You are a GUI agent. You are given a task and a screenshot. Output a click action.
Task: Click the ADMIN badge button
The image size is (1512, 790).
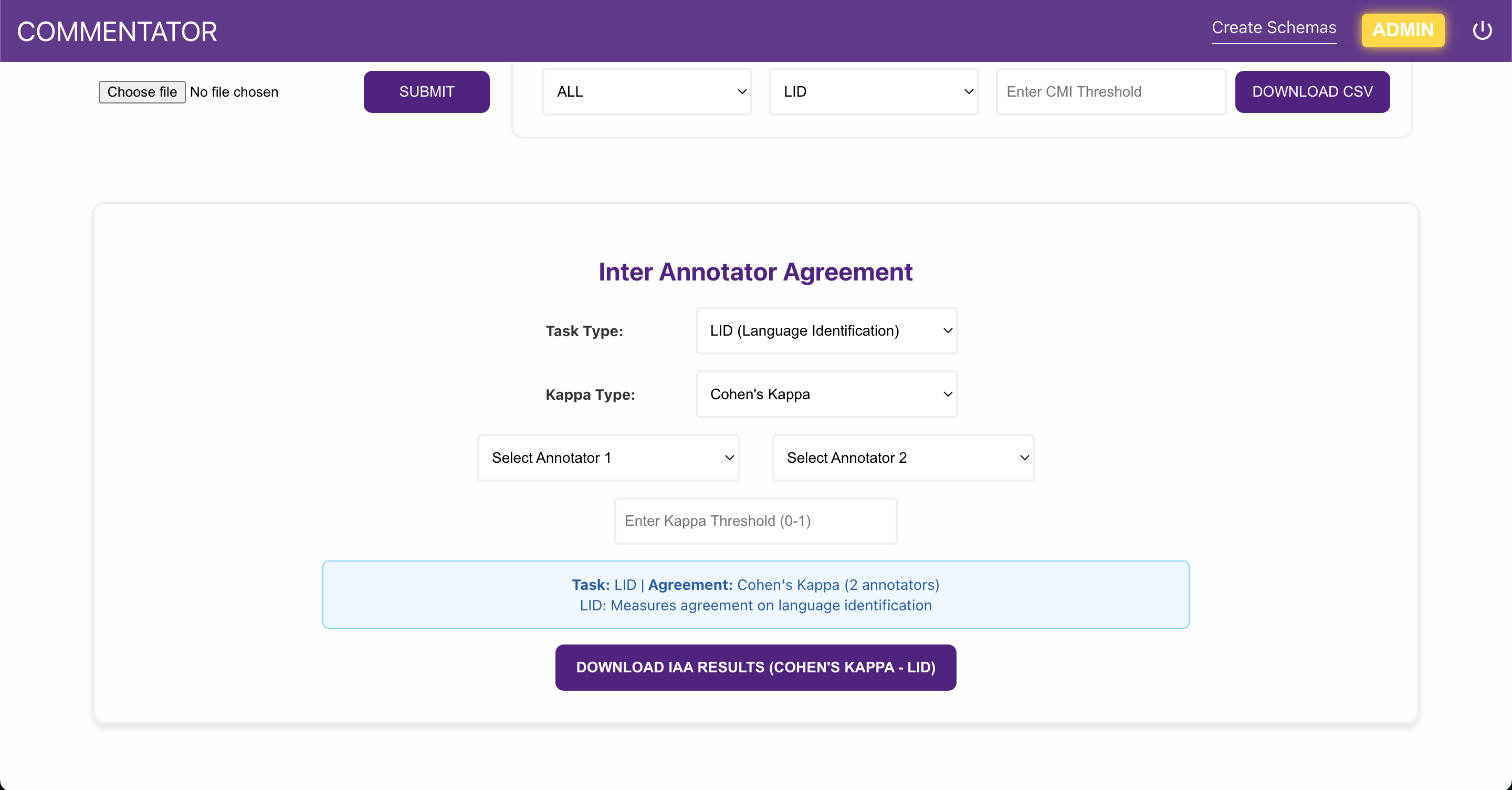(x=1402, y=30)
